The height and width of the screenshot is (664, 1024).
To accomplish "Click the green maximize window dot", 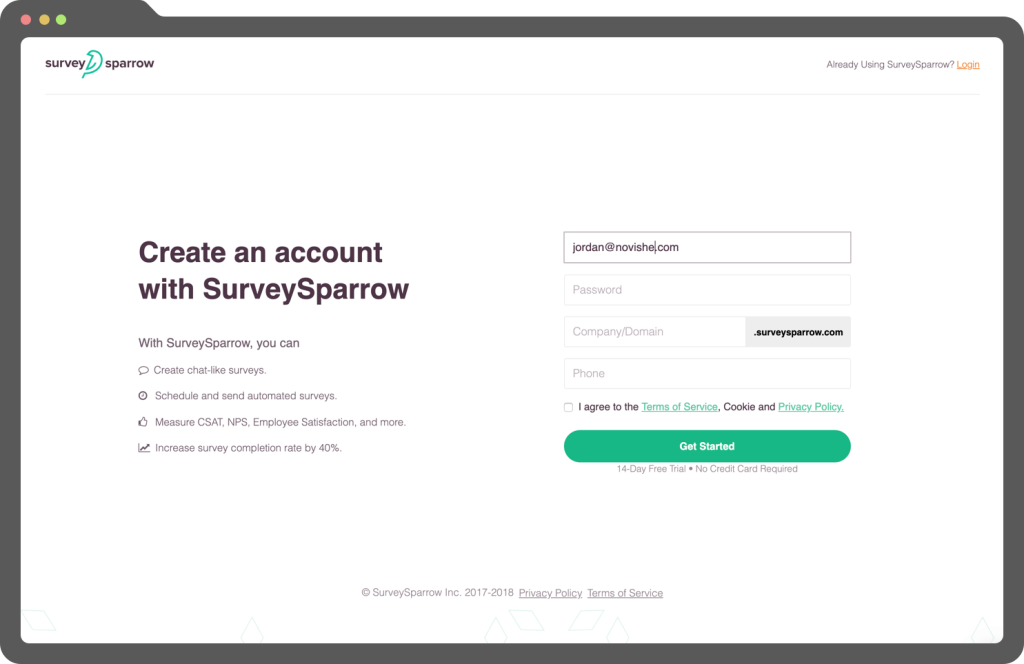I will [x=61, y=20].
